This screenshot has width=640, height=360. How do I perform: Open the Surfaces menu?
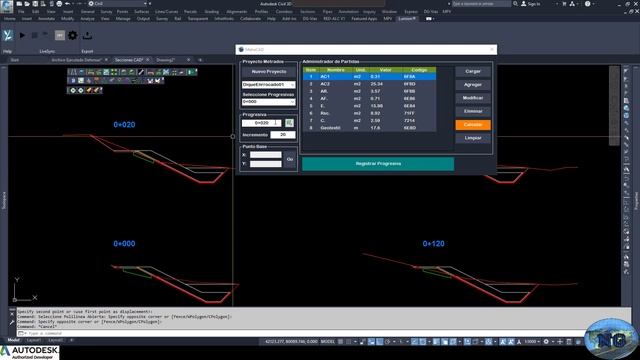142,12
